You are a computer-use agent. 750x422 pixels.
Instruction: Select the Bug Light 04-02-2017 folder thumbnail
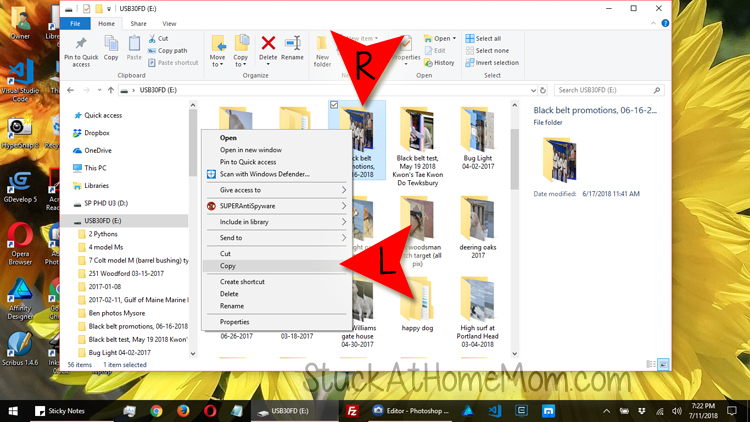point(477,139)
